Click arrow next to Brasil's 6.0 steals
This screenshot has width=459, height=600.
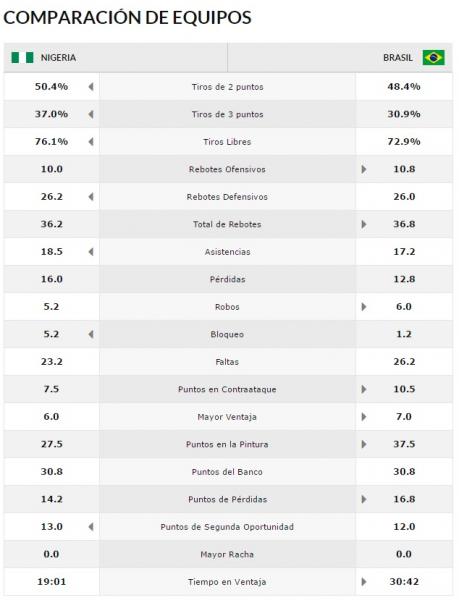(364, 307)
